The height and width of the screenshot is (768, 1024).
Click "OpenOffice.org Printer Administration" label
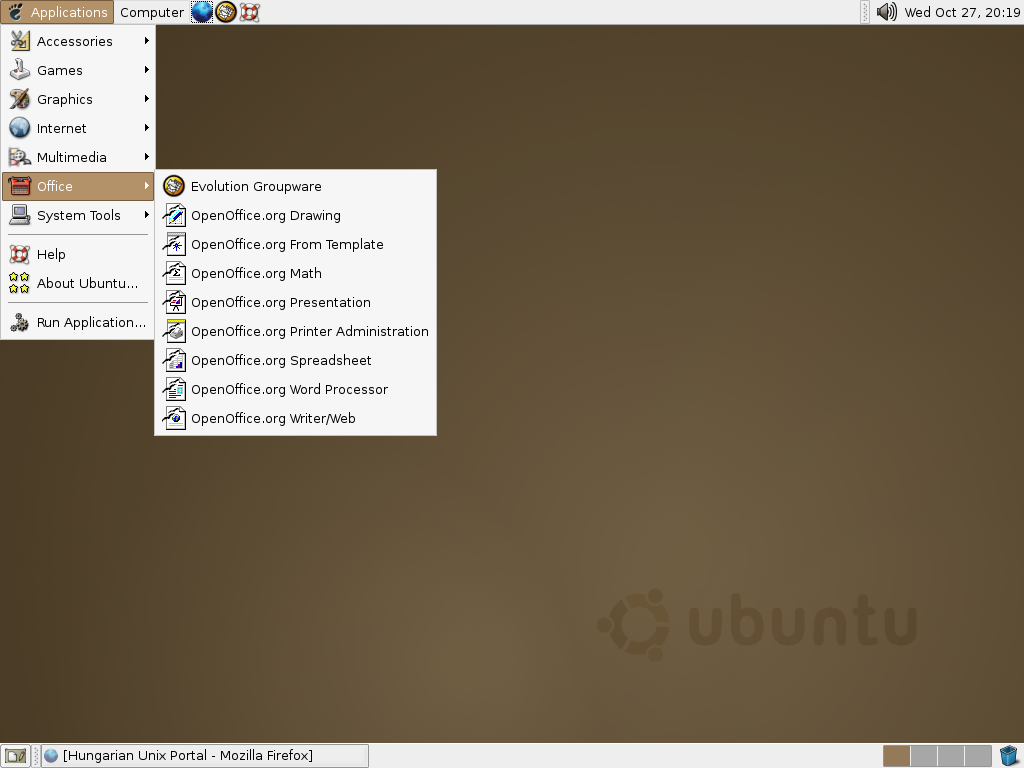pyautogui.click(x=310, y=331)
